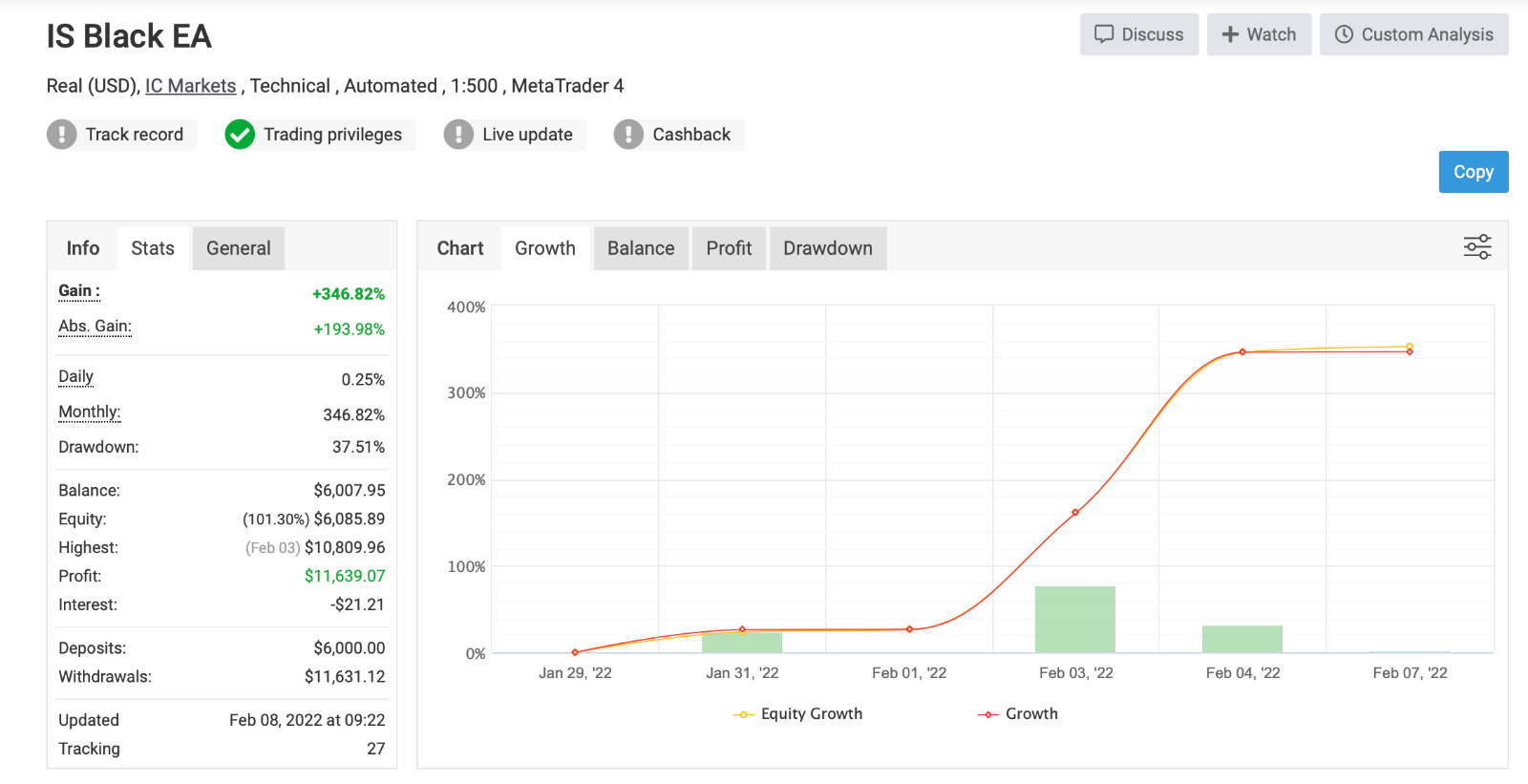Toggle Equity Growth series in legend
1528x784 pixels.
tap(797, 714)
